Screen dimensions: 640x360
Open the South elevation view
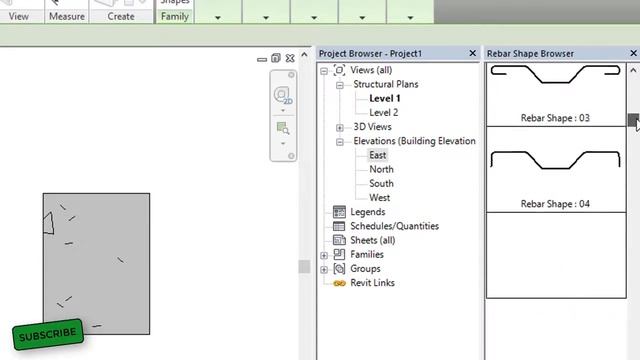coord(381,183)
